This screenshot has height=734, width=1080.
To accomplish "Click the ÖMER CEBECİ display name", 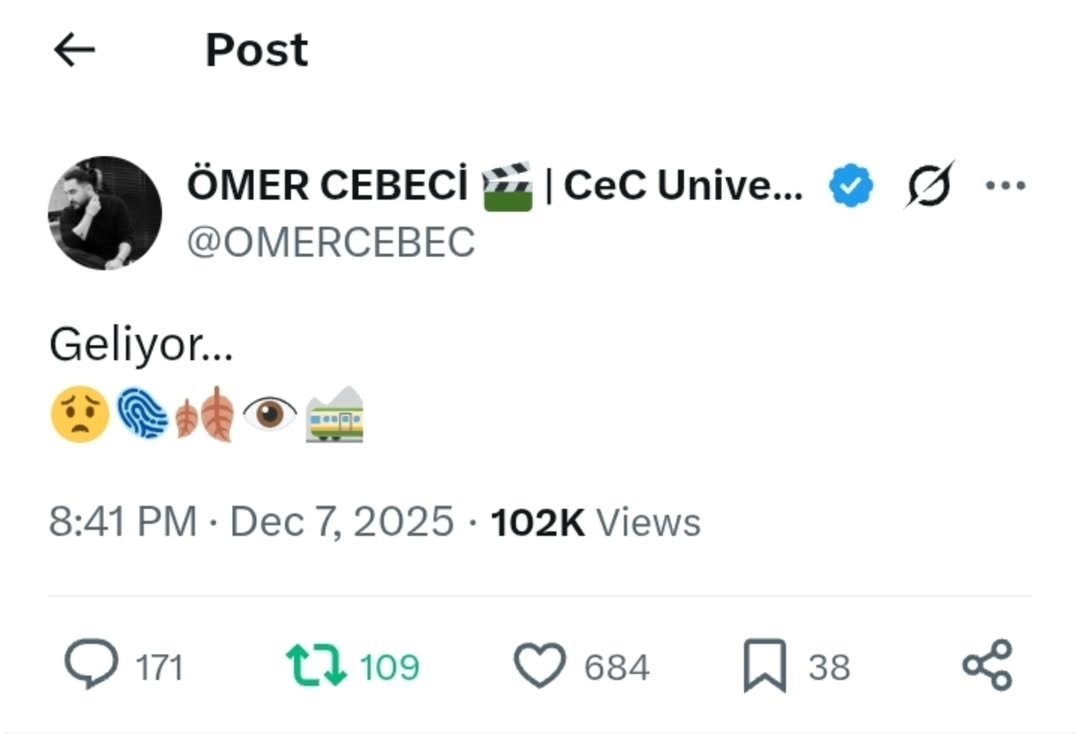I will pyautogui.click(x=328, y=186).
